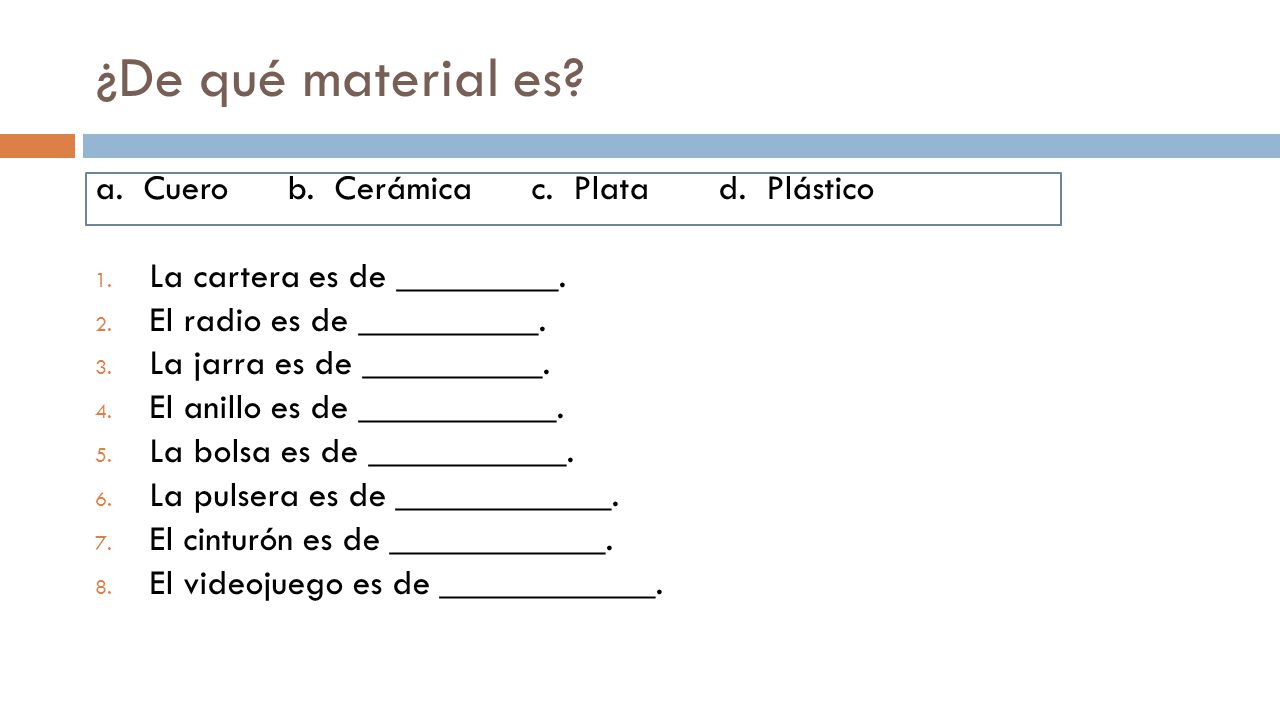The height and width of the screenshot is (720, 1280).
Task: Select option 'b. Cerámica' in the word bank
Action: [380, 189]
